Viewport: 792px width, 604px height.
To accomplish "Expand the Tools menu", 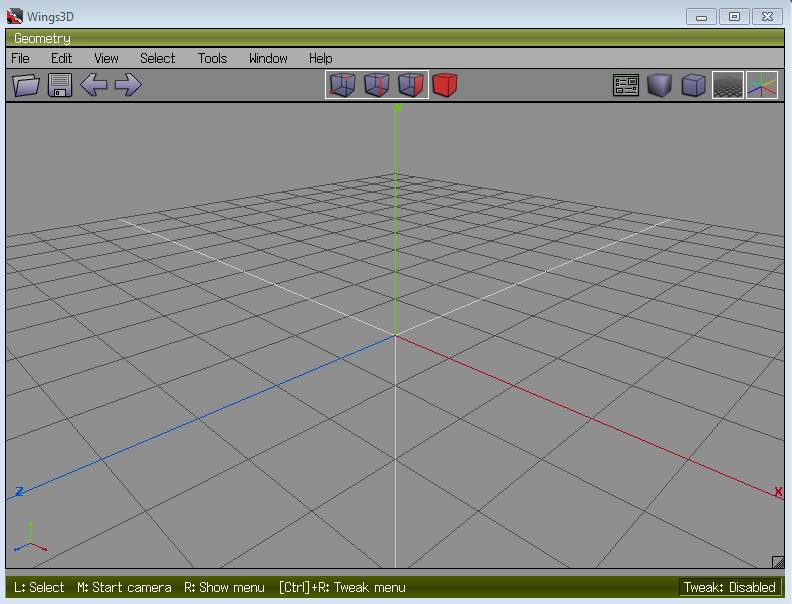I will pos(212,58).
